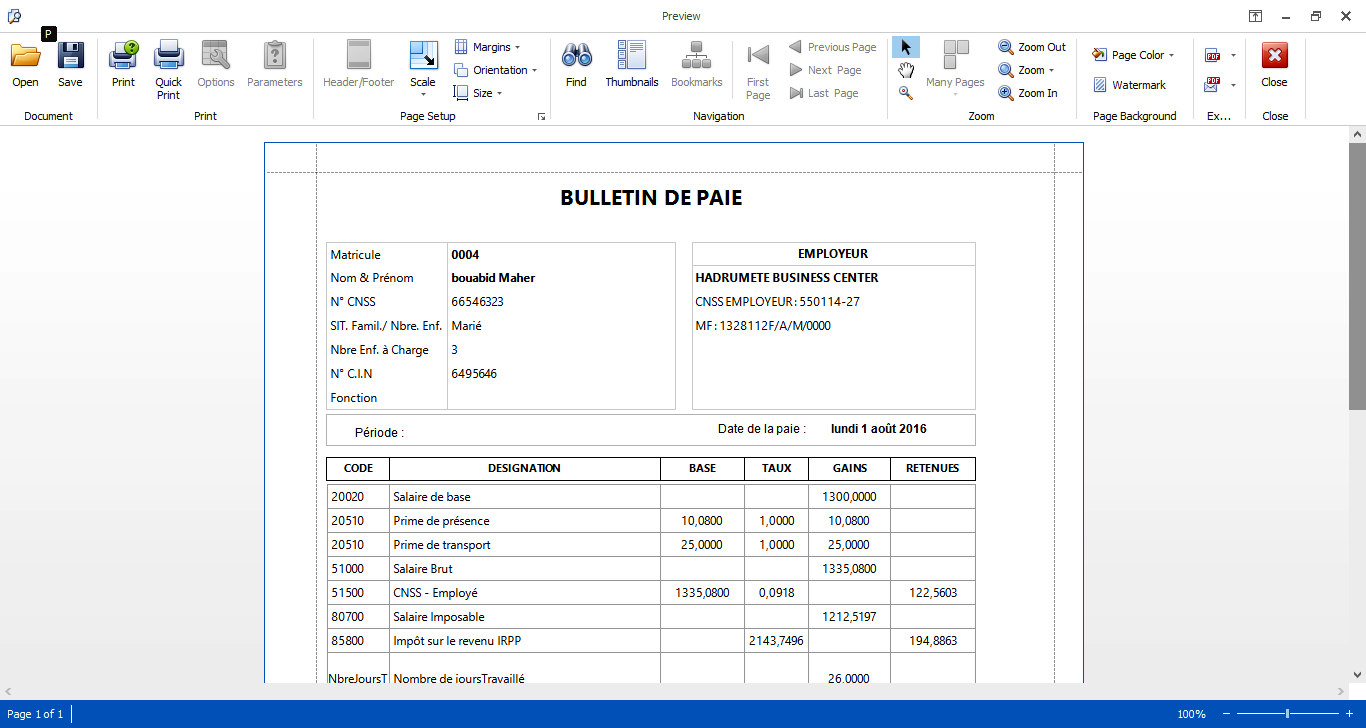
Task: Click Zoom Out in the ribbon
Action: pyautogui.click(x=1032, y=47)
